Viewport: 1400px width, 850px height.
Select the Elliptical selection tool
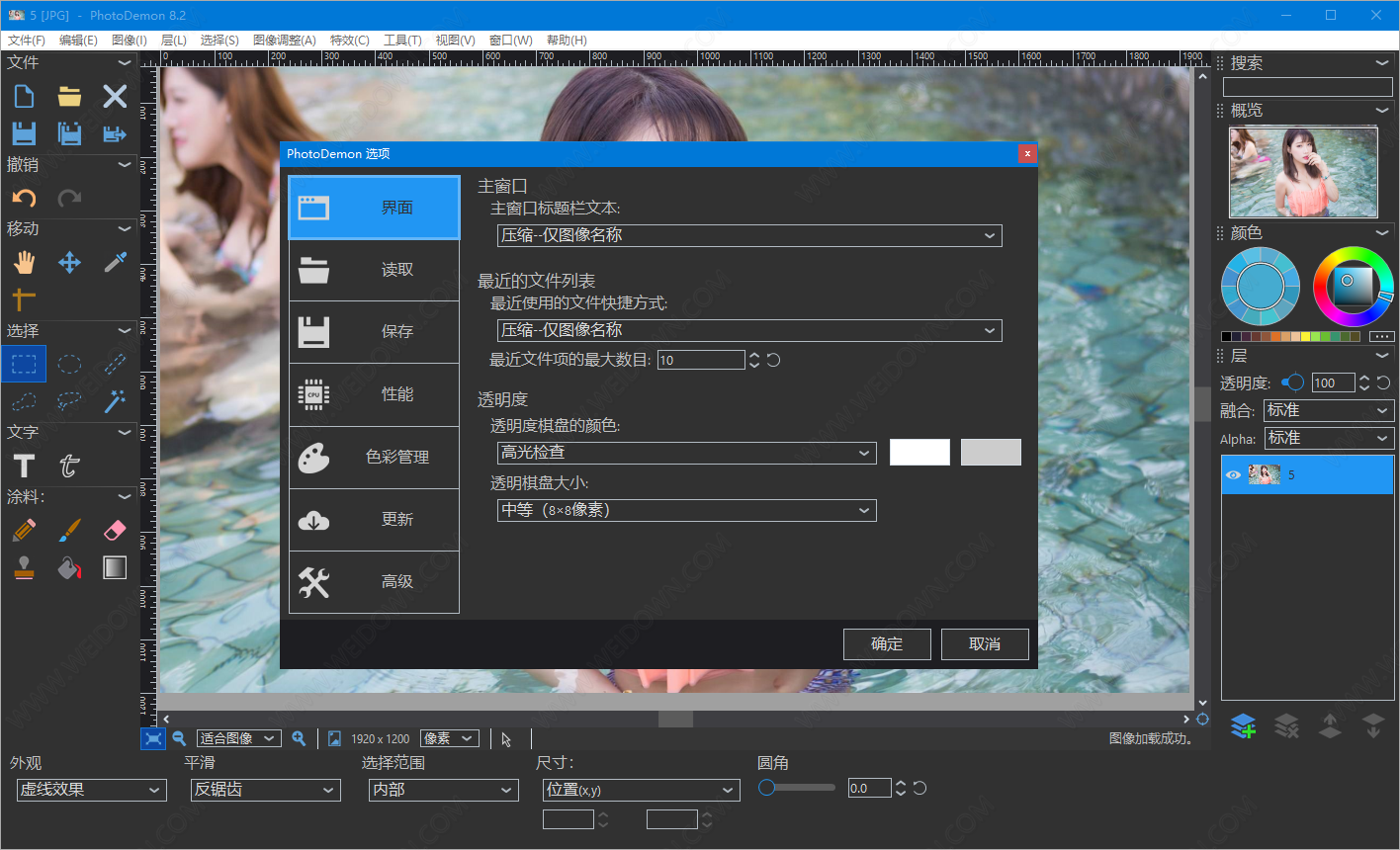[69, 364]
